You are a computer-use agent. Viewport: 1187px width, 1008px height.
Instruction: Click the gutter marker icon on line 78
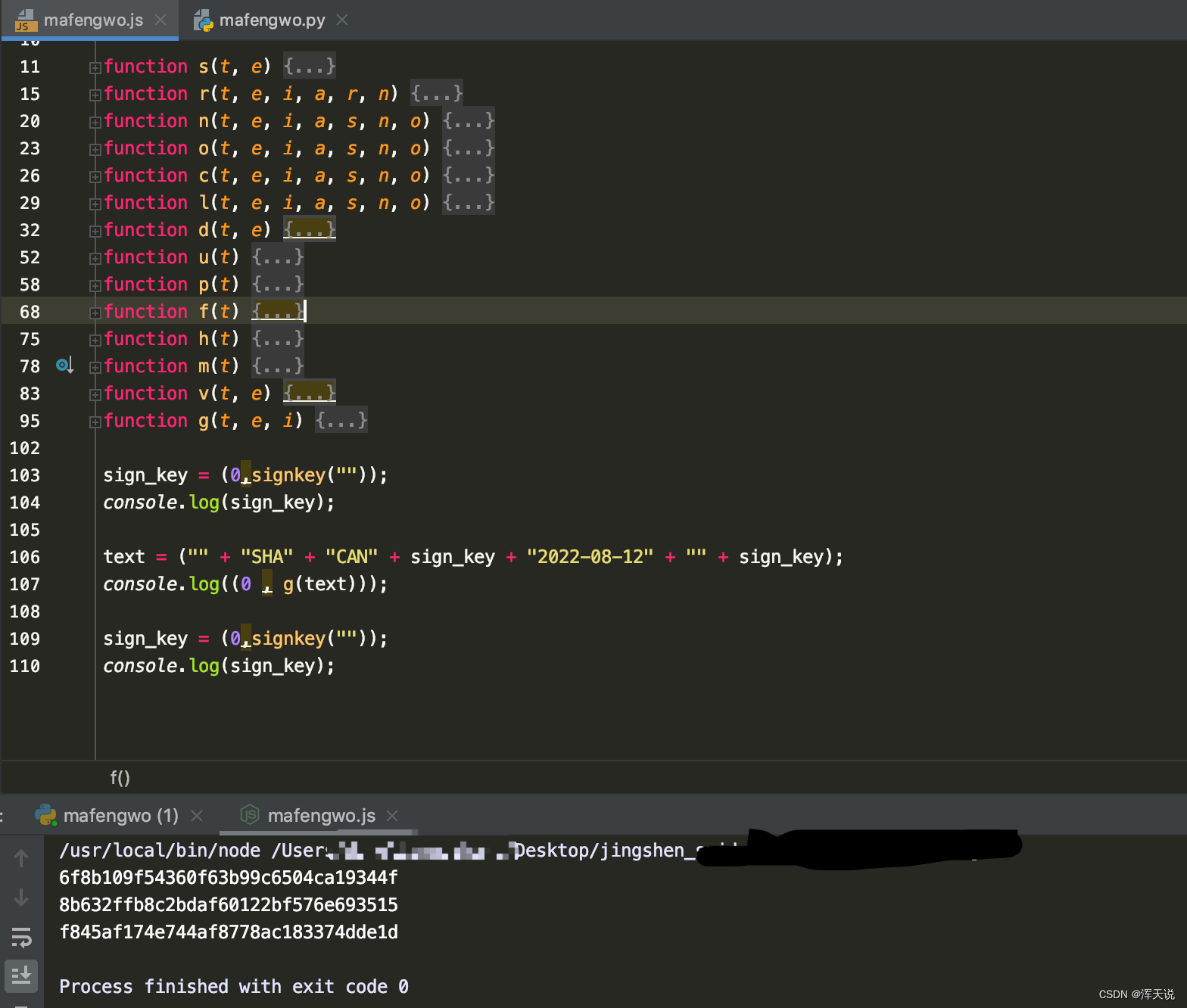pos(64,366)
